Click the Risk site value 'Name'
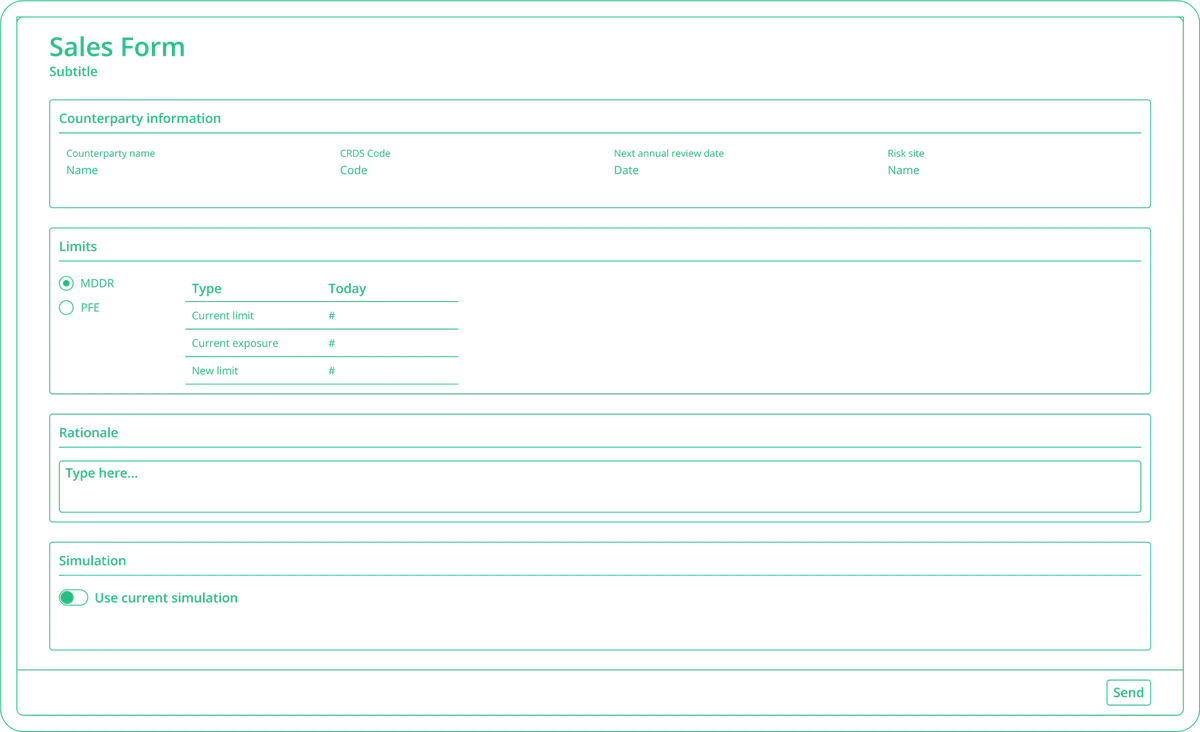 click(903, 170)
